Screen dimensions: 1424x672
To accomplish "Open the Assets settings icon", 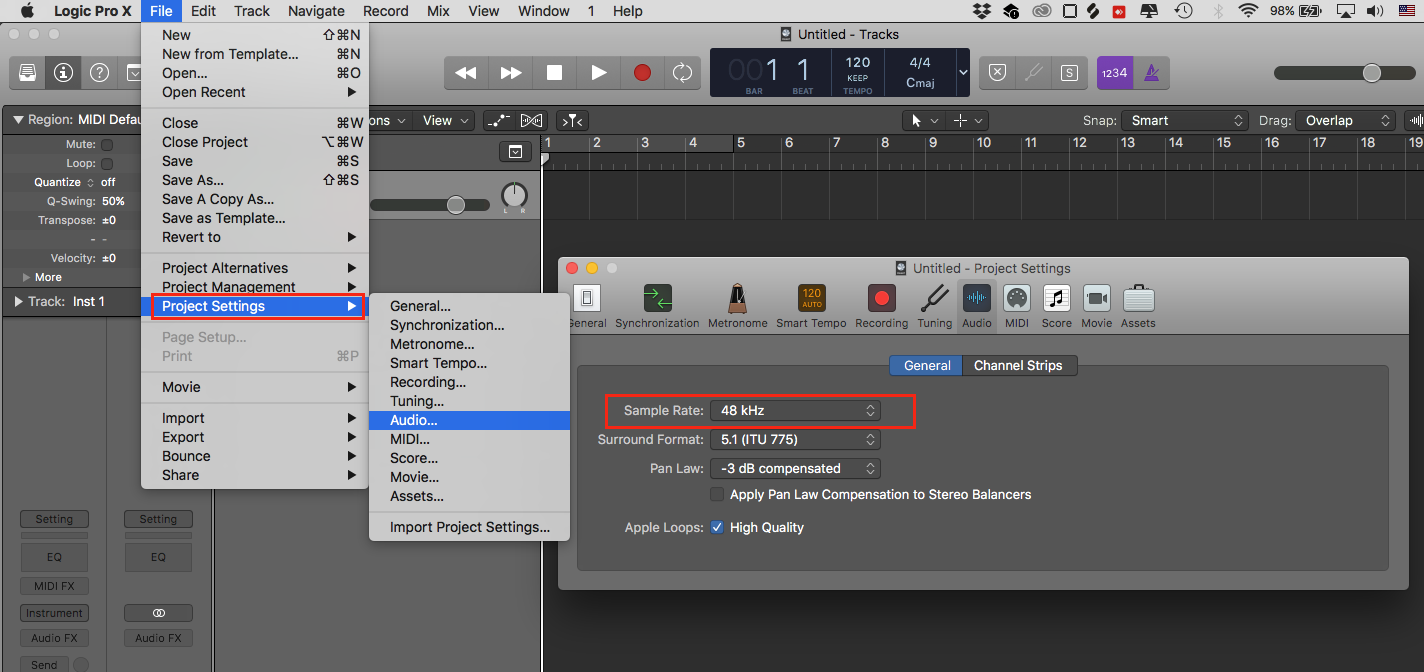I will tap(1138, 300).
